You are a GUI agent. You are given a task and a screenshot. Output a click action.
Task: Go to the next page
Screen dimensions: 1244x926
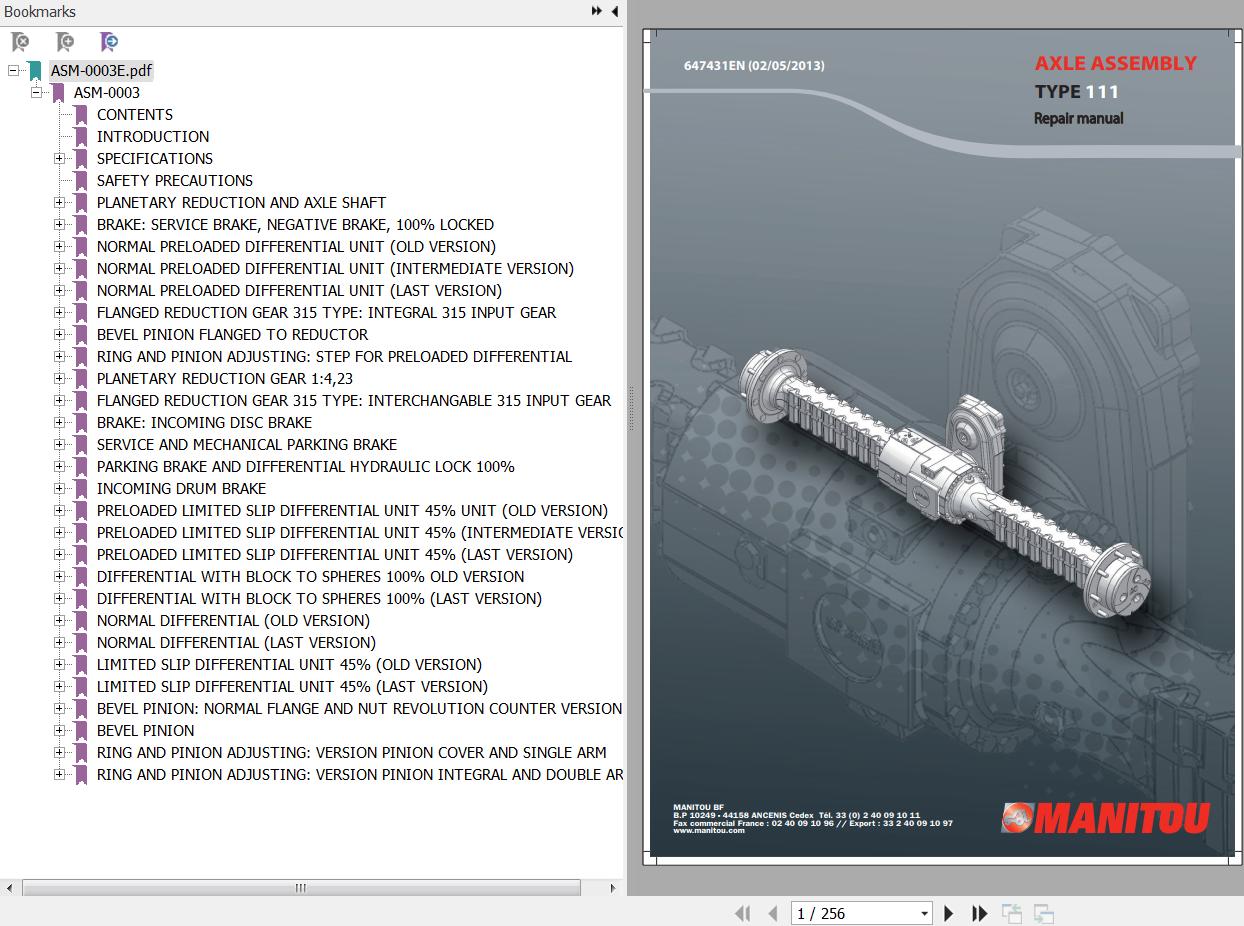949,913
